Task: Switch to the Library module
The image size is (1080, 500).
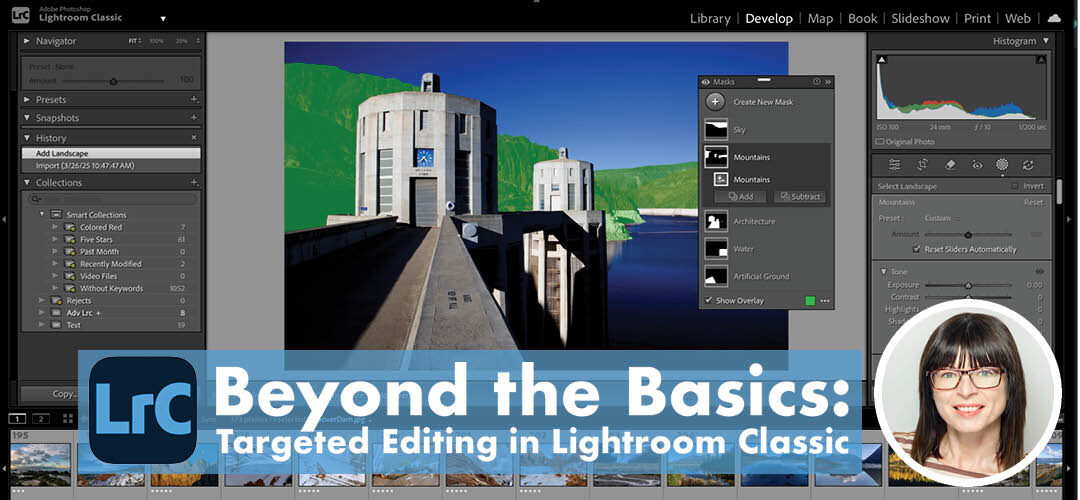Action: click(x=710, y=19)
